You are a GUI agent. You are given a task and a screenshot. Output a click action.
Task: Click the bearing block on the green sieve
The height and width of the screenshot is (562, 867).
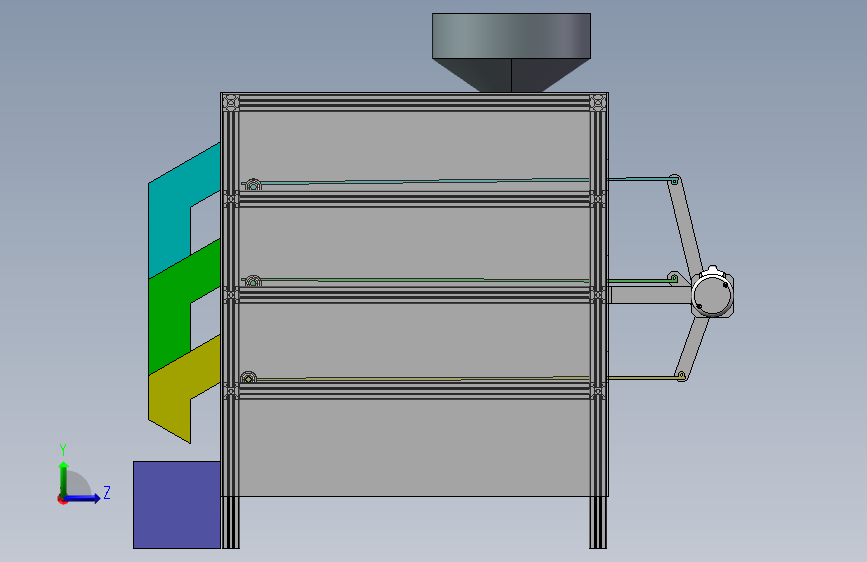253,281
